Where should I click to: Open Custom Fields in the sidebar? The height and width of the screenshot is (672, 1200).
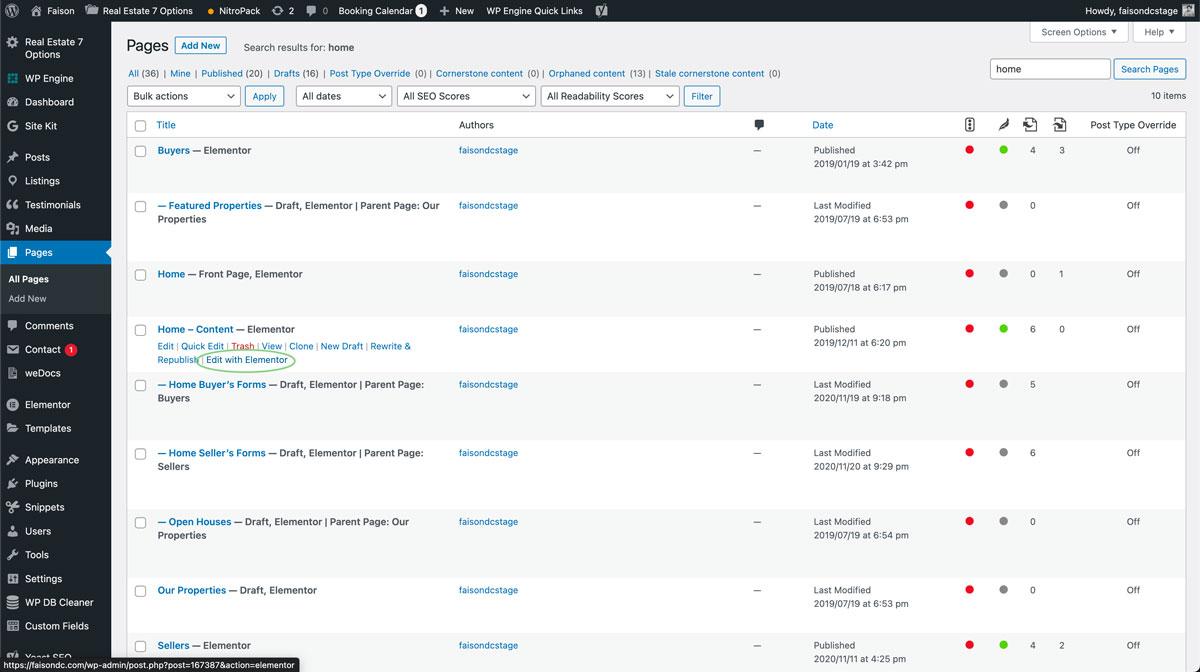coord(55,626)
